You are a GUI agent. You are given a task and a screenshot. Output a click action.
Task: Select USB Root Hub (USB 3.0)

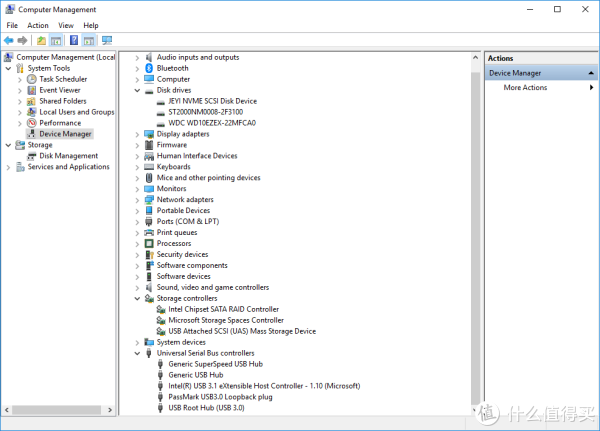click(206, 408)
